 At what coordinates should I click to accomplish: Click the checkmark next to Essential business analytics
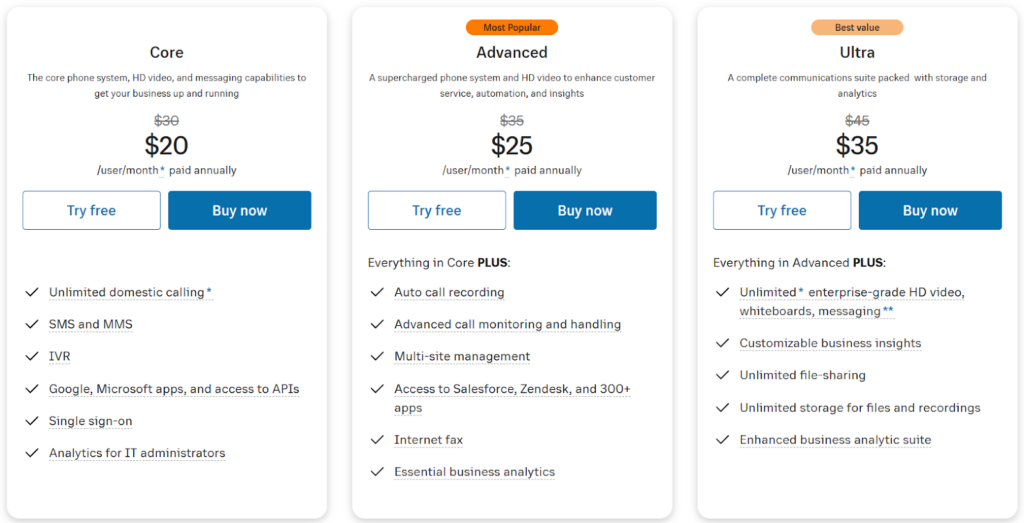click(x=377, y=472)
